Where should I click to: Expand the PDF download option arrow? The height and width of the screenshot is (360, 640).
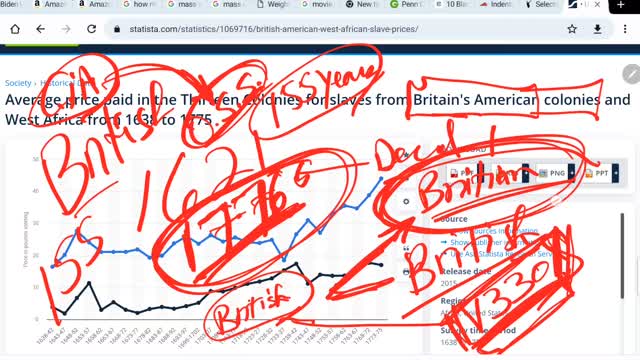click(x=480, y=173)
